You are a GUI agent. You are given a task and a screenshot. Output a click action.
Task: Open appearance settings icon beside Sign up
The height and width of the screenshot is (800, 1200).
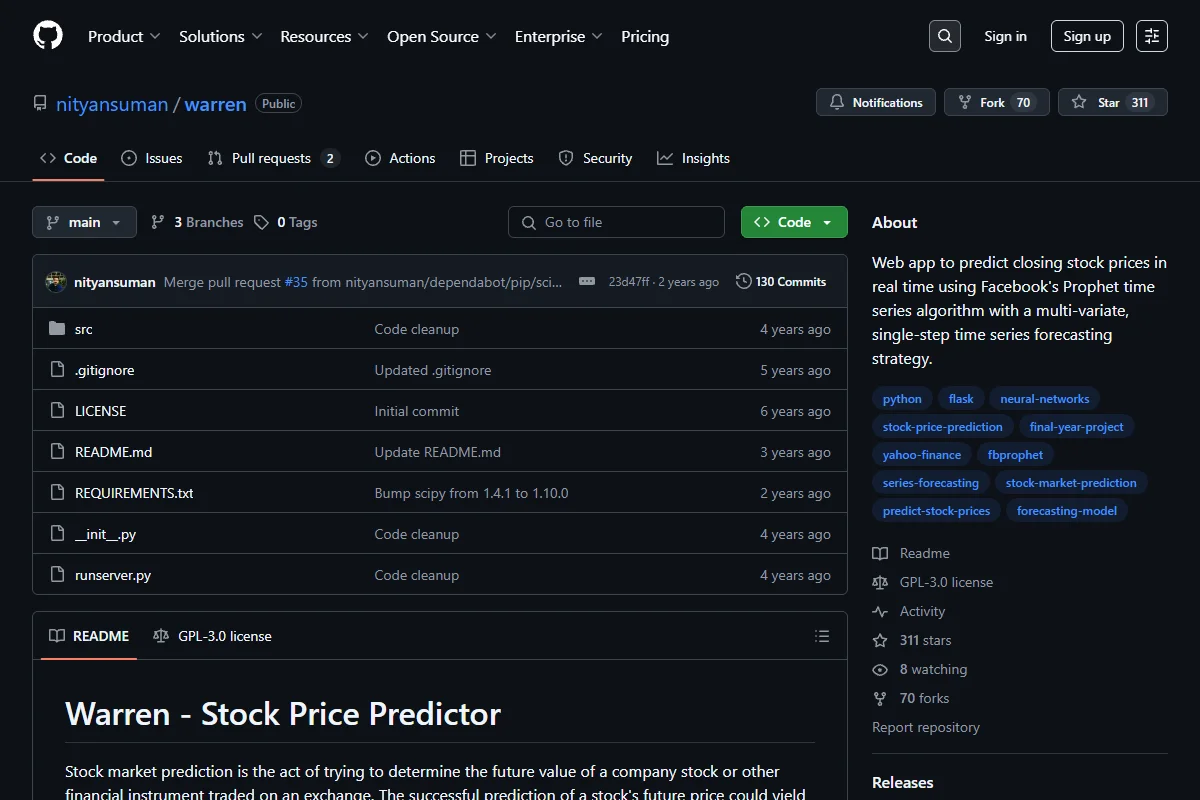pos(1152,36)
